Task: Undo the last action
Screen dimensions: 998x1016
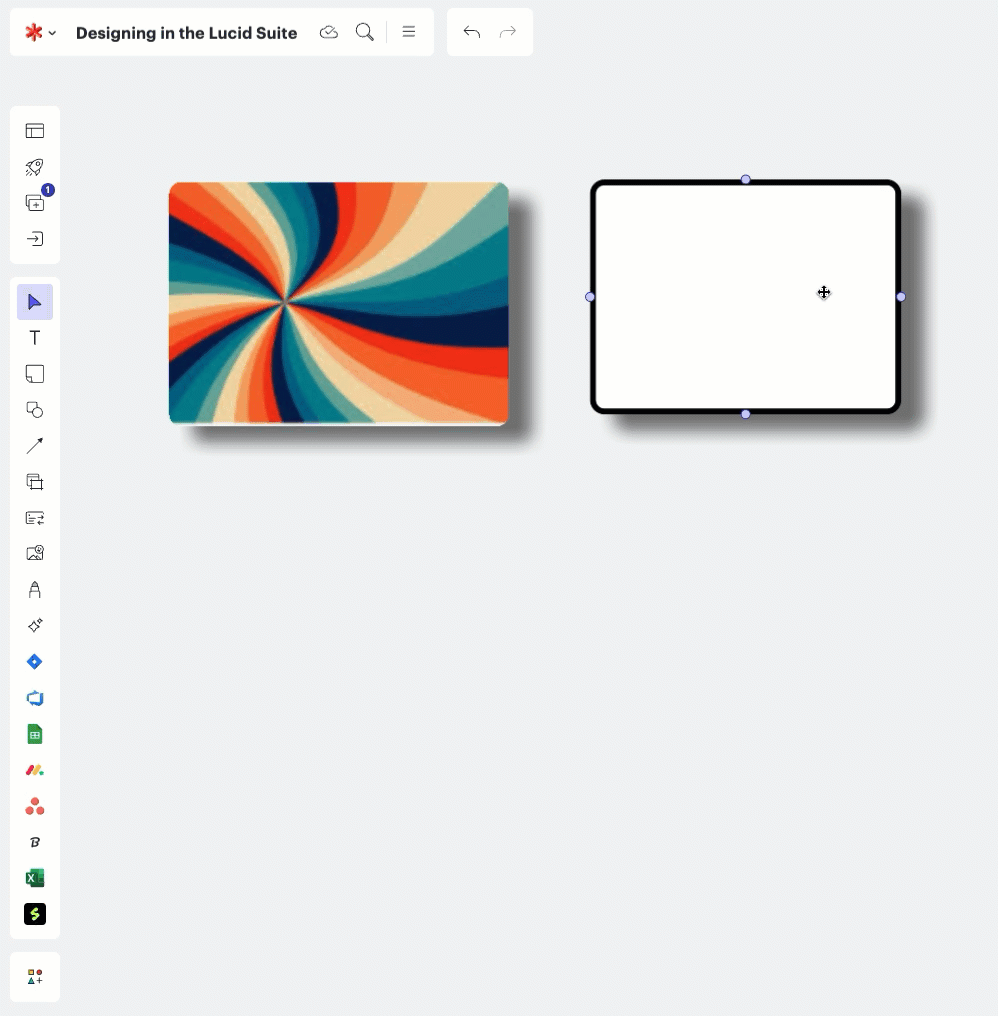Action: coord(472,32)
